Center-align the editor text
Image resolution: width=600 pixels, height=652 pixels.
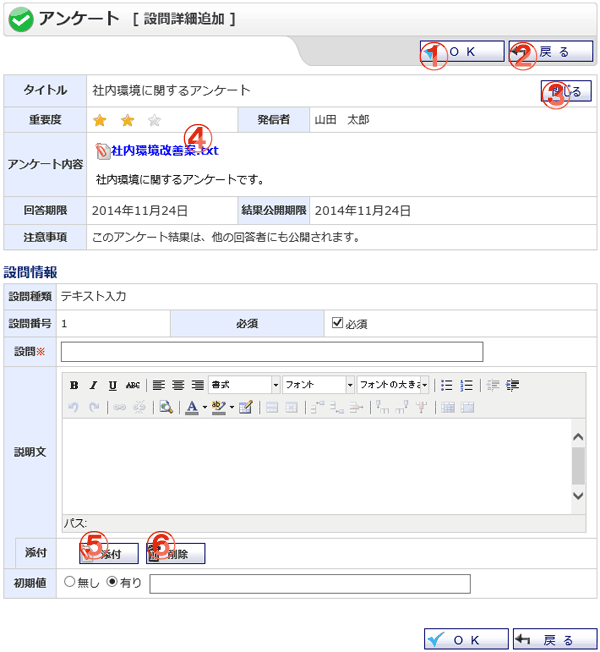(178, 385)
